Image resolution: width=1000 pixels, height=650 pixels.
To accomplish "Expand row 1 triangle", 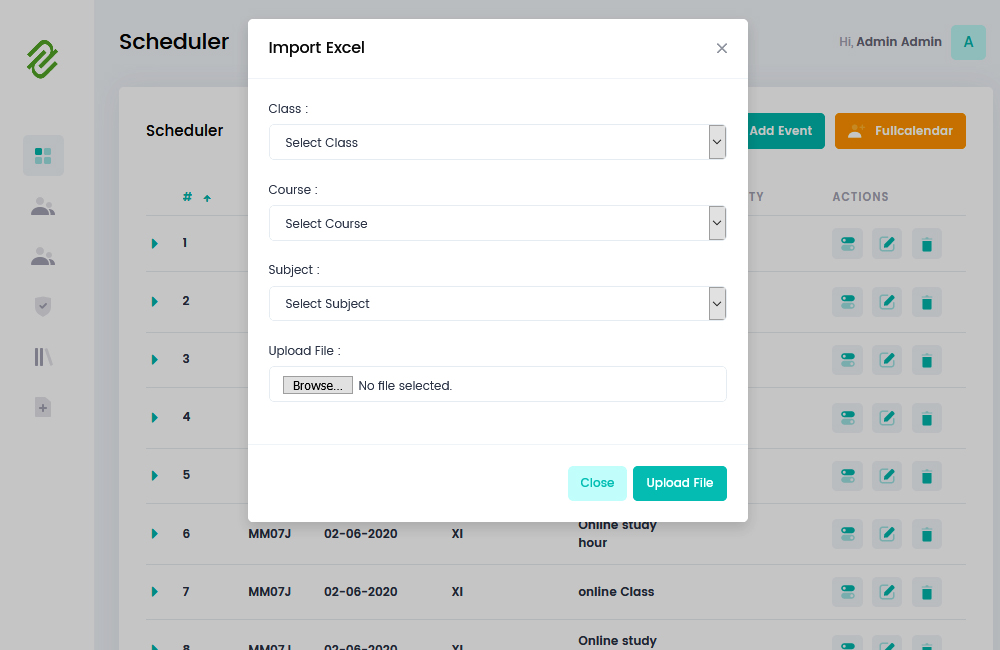I will click(x=154, y=244).
